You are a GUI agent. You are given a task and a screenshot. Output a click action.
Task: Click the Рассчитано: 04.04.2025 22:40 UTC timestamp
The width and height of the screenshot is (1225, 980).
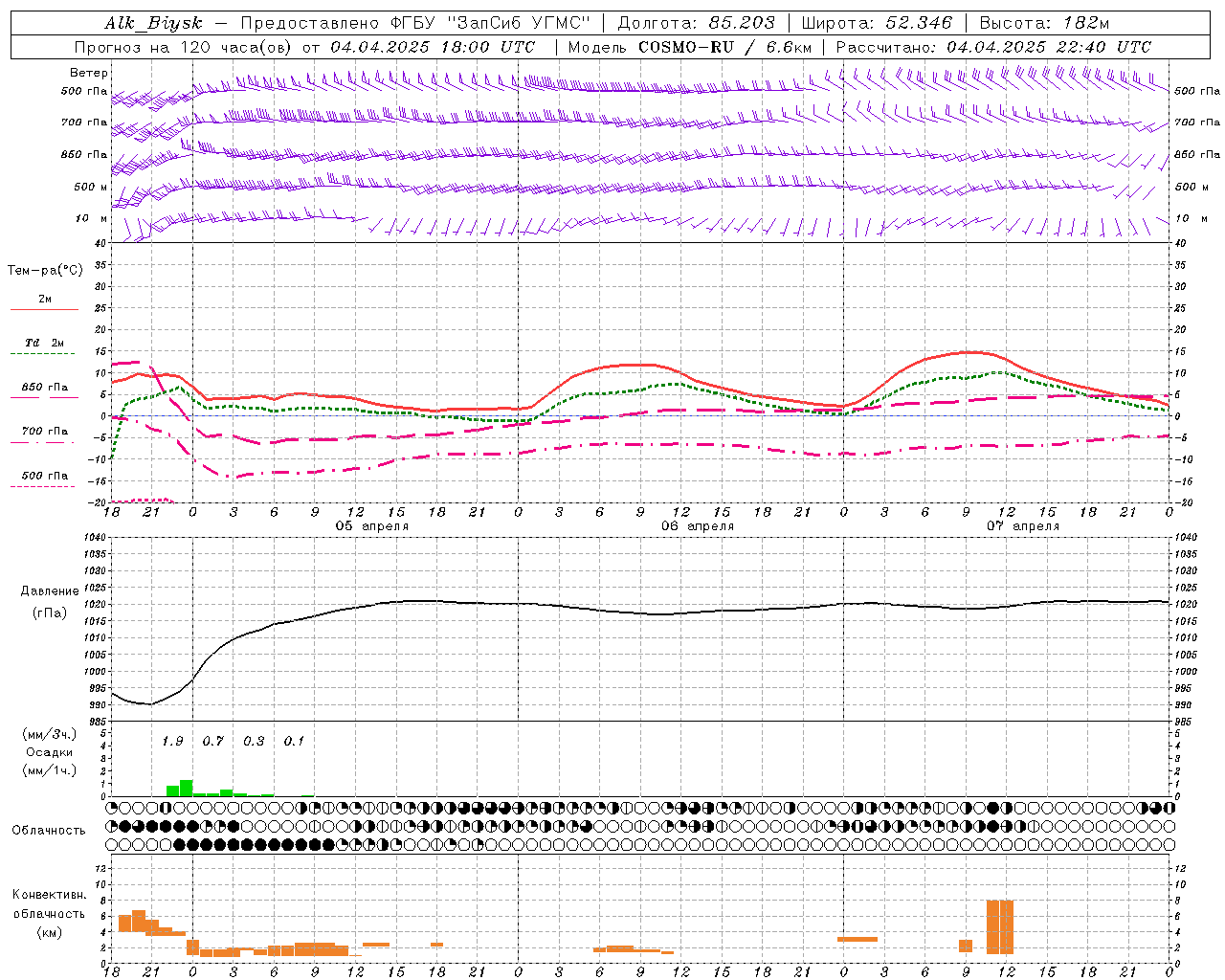[x=993, y=47]
